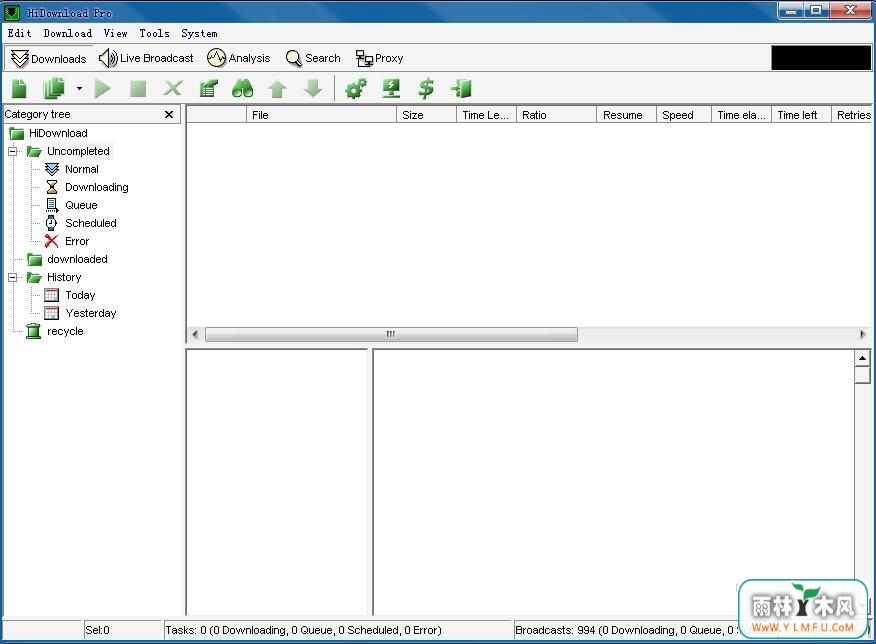Click the Broadcasts status bar text
The height and width of the screenshot is (644, 876).
pyautogui.click(x=625, y=630)
